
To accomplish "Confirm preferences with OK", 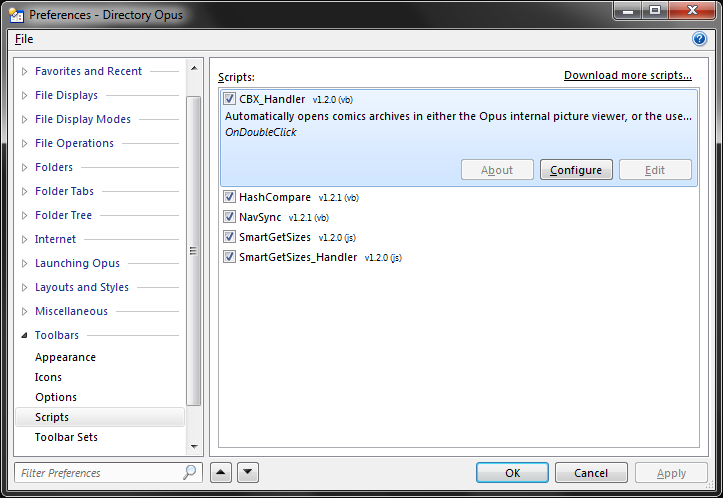I will click(512, 473).
